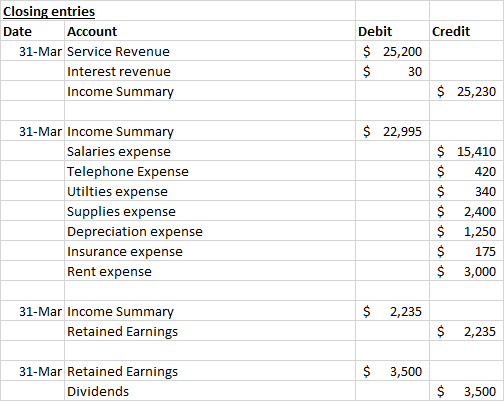Select the 420 credit amount
Image resolution: width=504 pixels, height=401 pixels.
point(466,171)
